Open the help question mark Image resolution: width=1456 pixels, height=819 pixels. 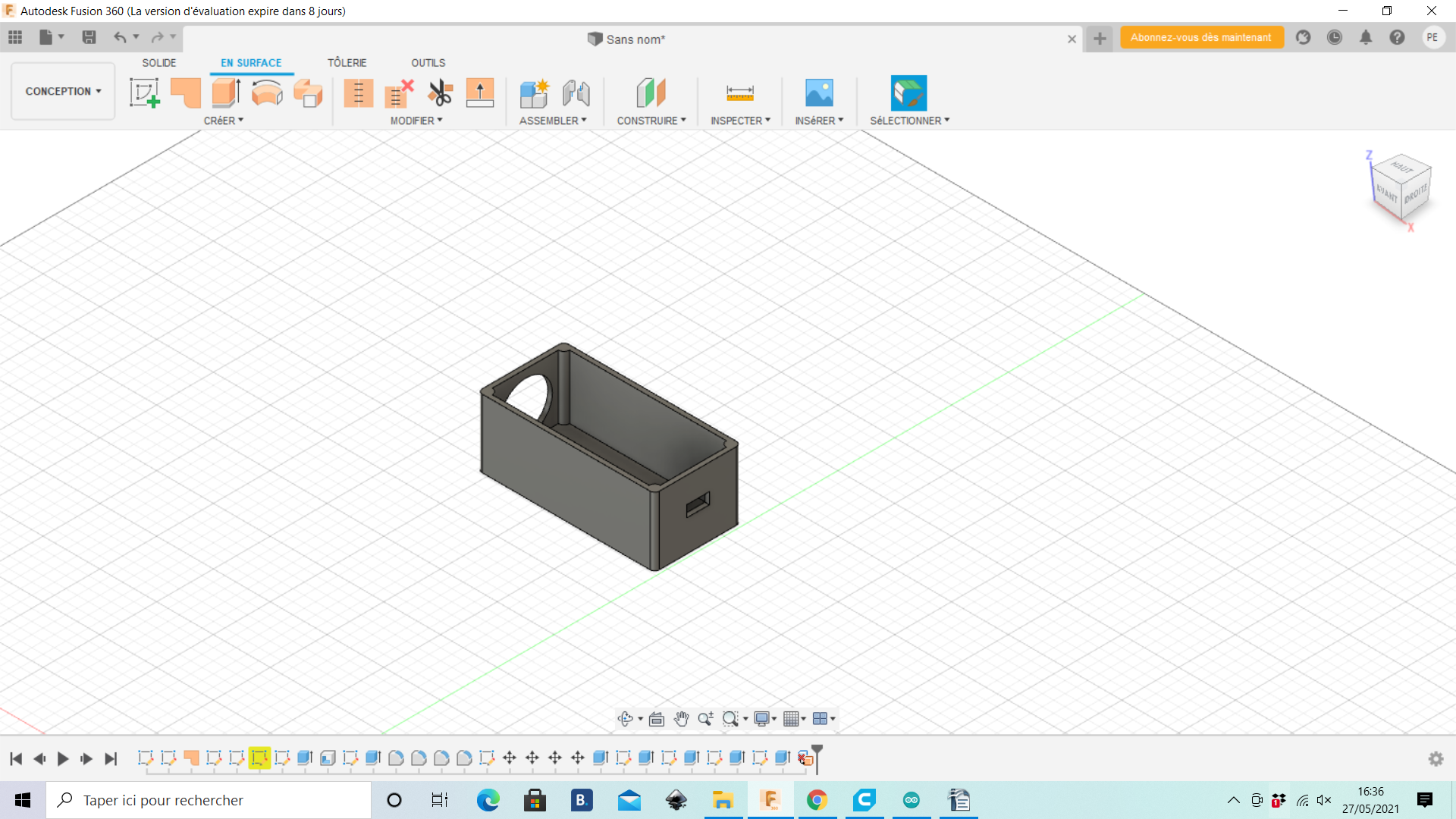(x=1397, y=37)
